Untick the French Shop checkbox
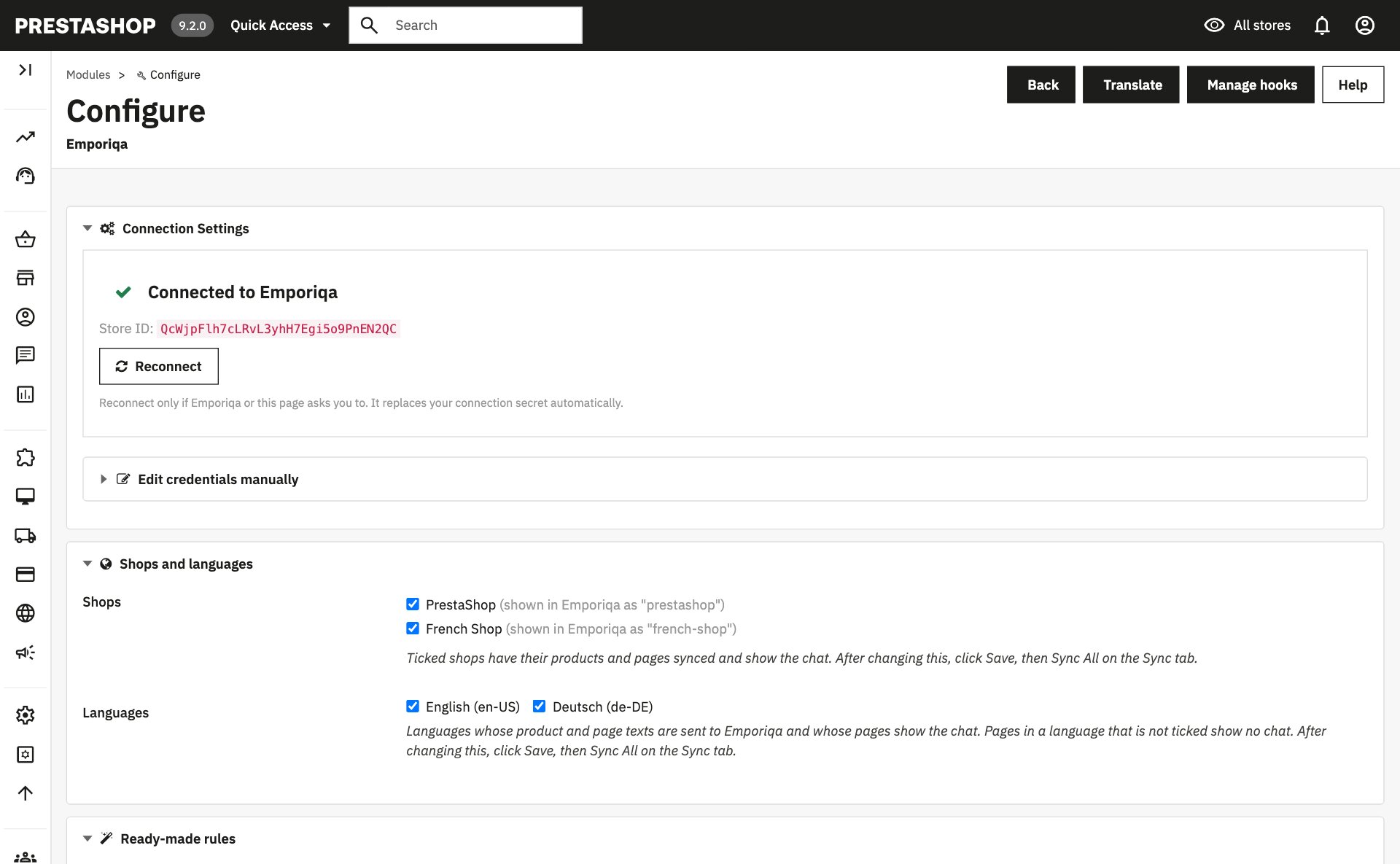The image size is (1400, 864). [x=413, y=628]
